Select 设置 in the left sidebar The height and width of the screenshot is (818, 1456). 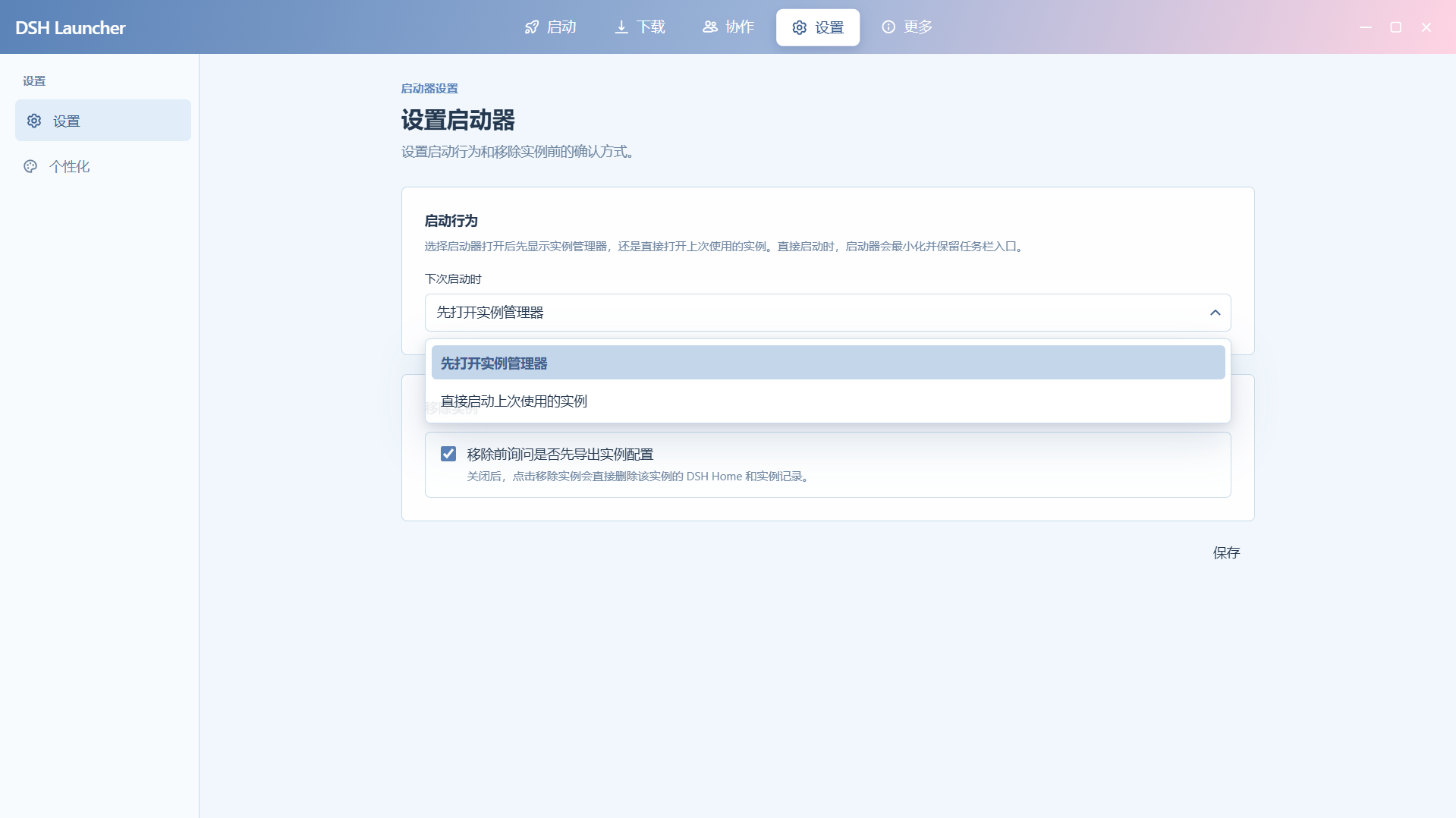(103, 121)
